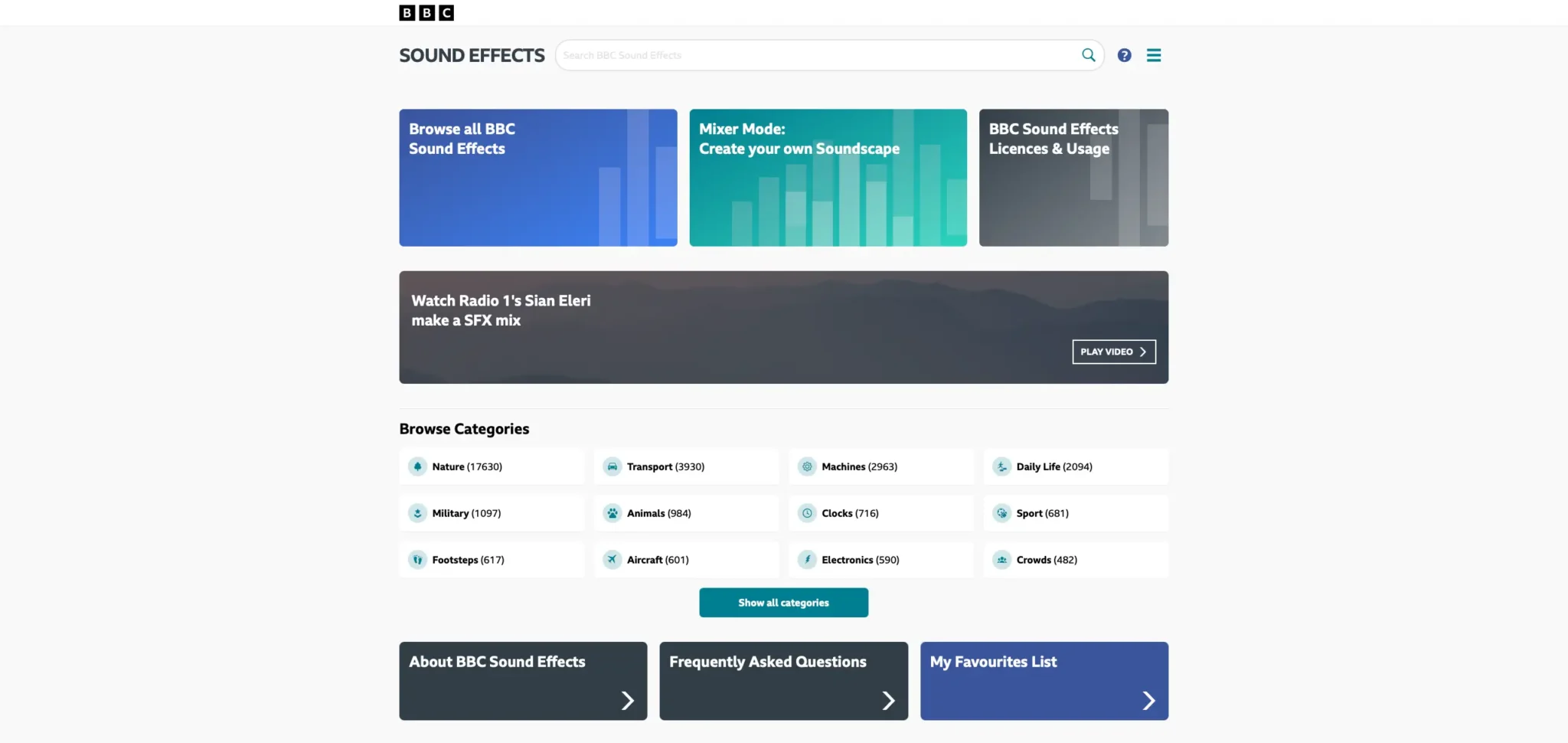Screen dimensions: 1568x743
Task: Open the Electronics (590) category
Action: point(881,560)
